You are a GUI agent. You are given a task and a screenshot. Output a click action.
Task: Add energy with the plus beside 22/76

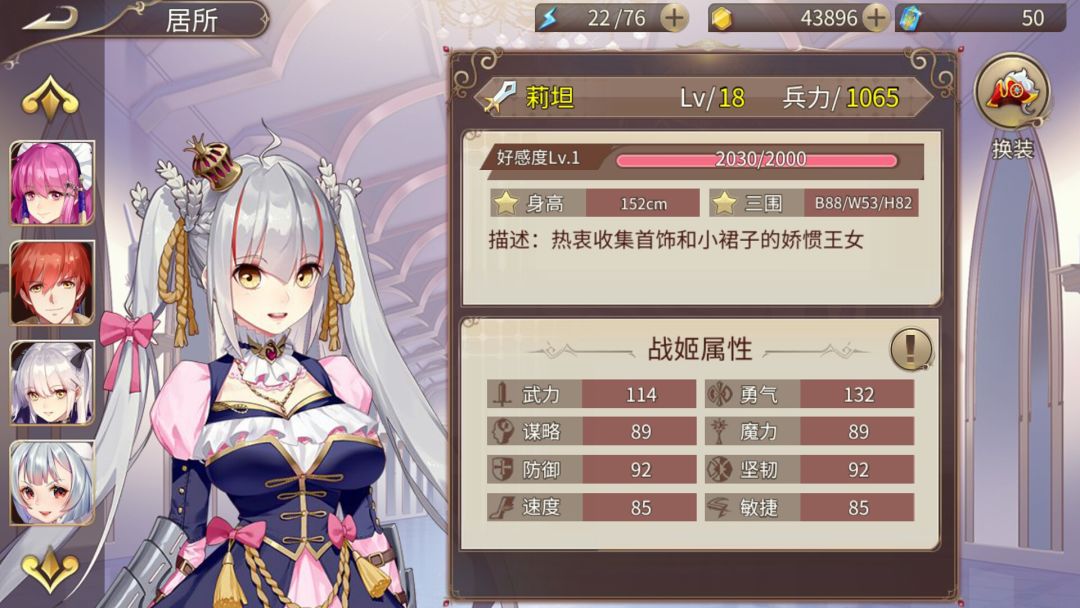pos(674,18)
